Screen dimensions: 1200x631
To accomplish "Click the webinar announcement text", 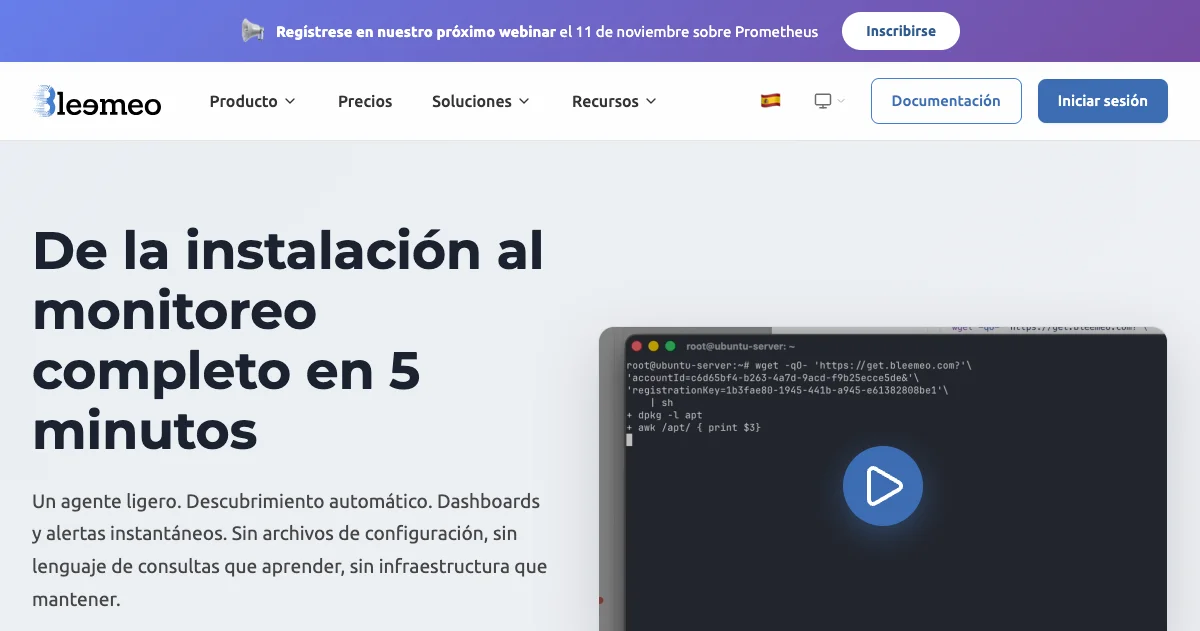I will 547,31.
